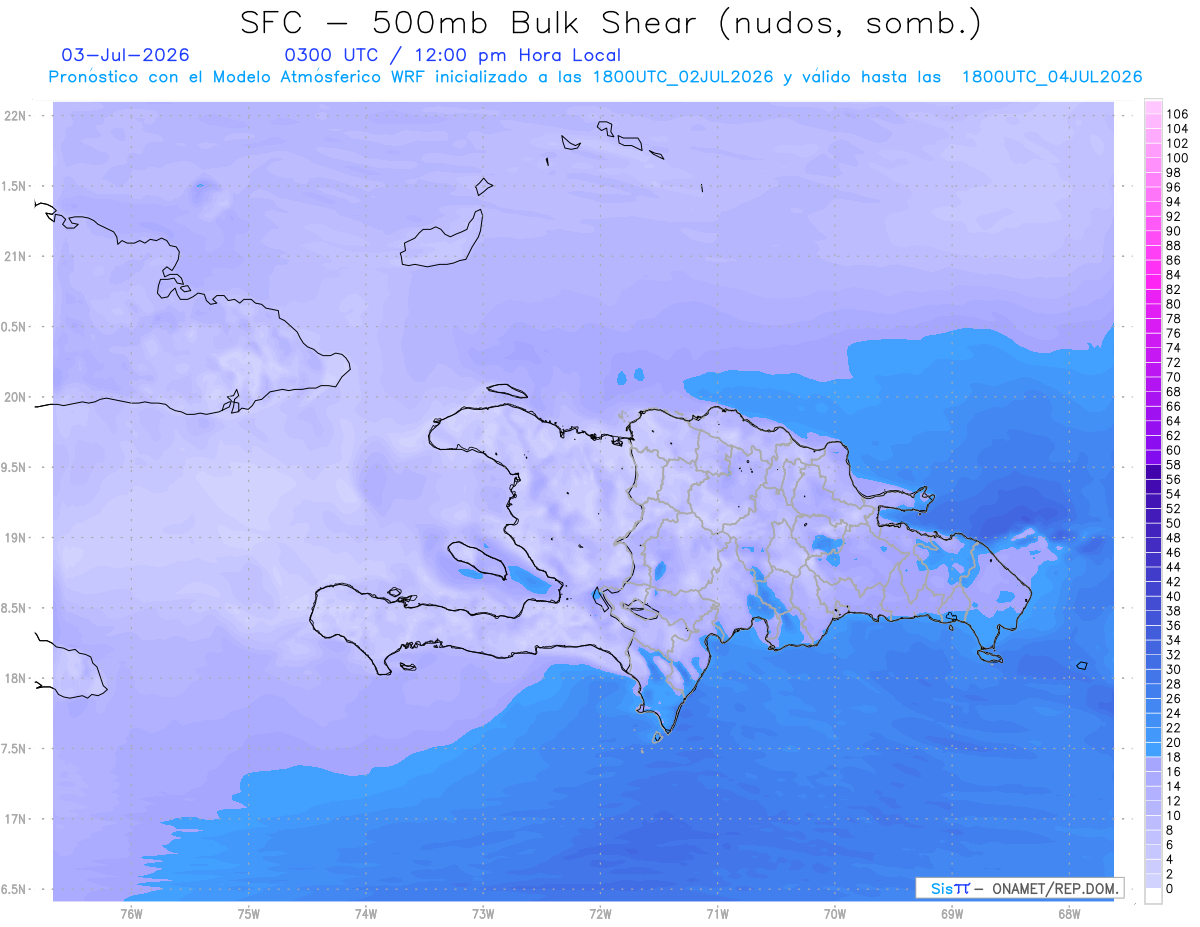This screenshot has height=927, width=1200.
Task: Pick the colorbar swatch between 58 and 60
Action: click(1153, 457)
